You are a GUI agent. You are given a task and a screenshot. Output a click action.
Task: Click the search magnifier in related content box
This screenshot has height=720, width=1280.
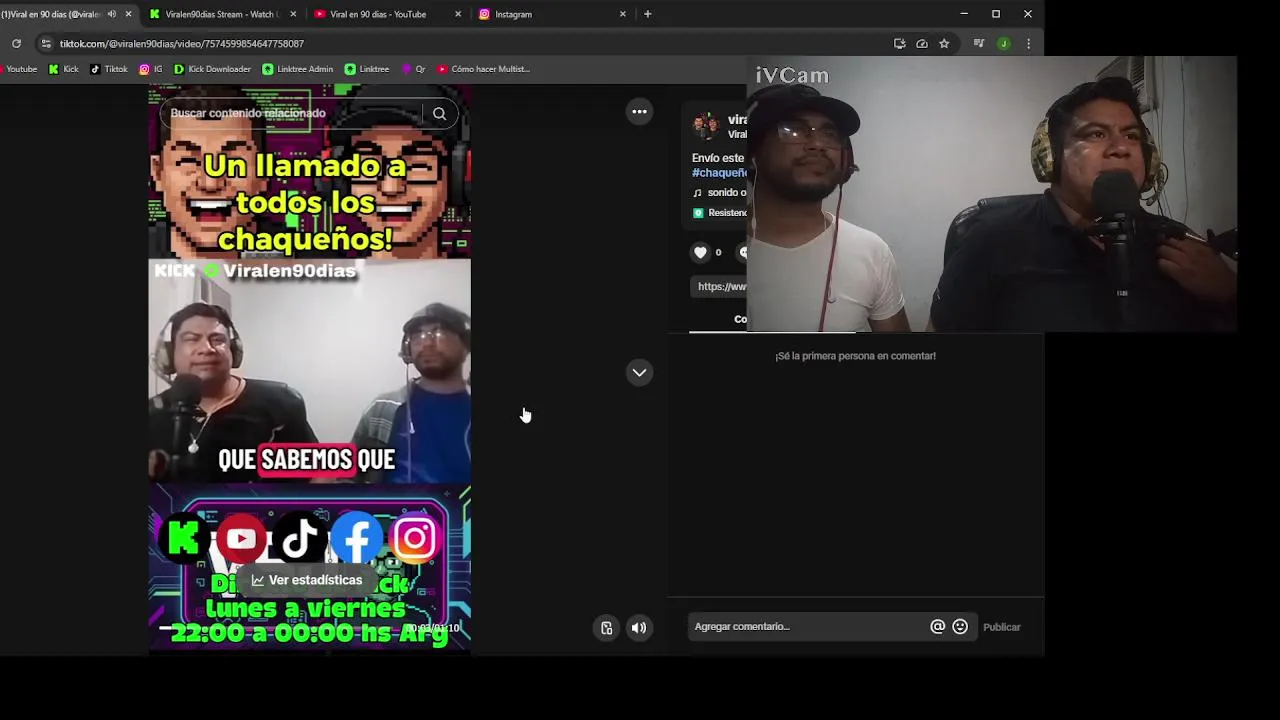[439, 113]
